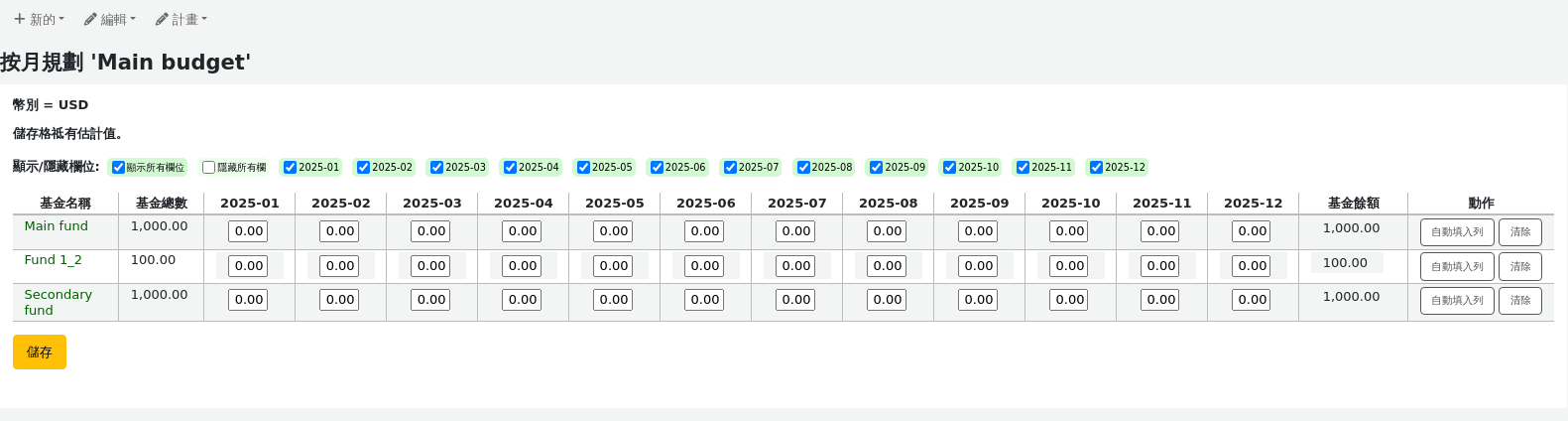The width and height of the screenshot is (1568, 421).
Task: Click 自動填入列 for Main fund row
Action: pyautogui.click(x=1457, y=231)
